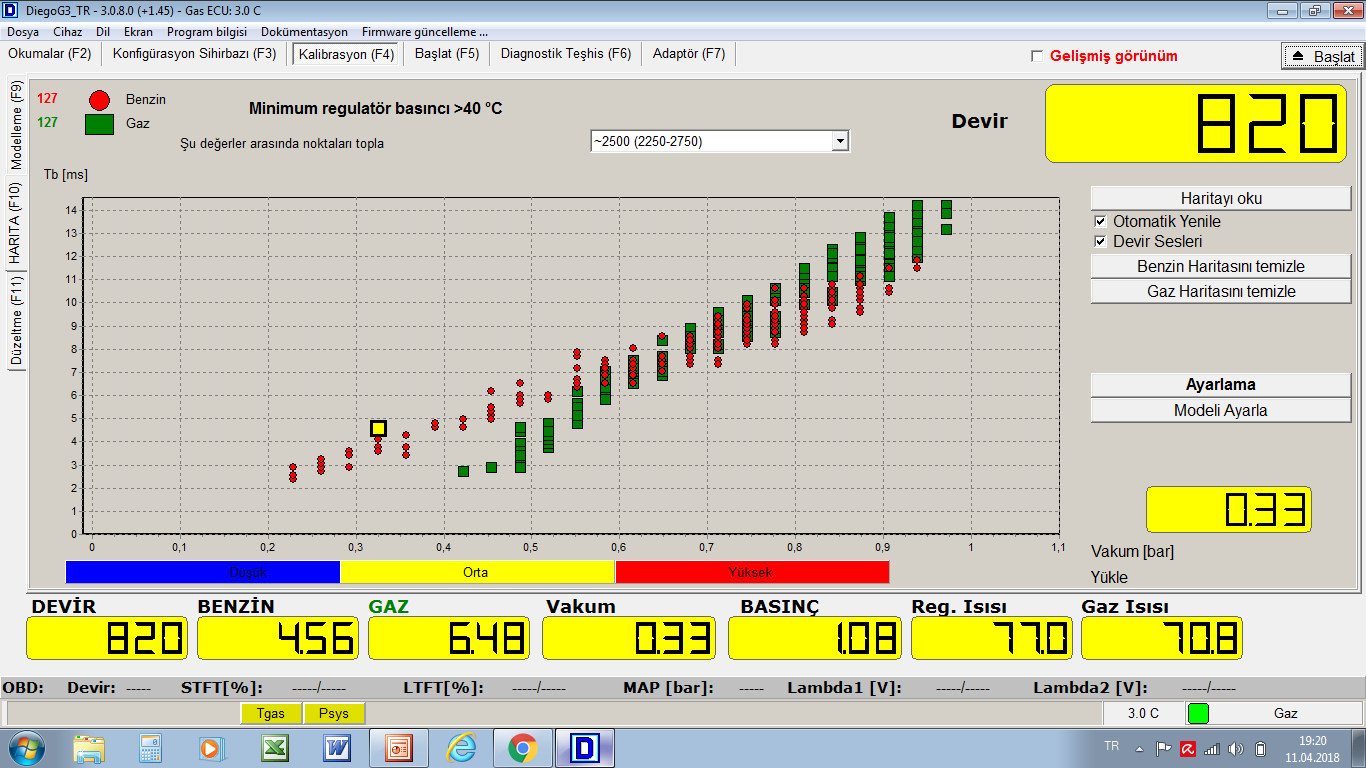This screenshot has width=1366, height=768.
Task: Click the yellow Orta load band
Action: pos(477,572)
